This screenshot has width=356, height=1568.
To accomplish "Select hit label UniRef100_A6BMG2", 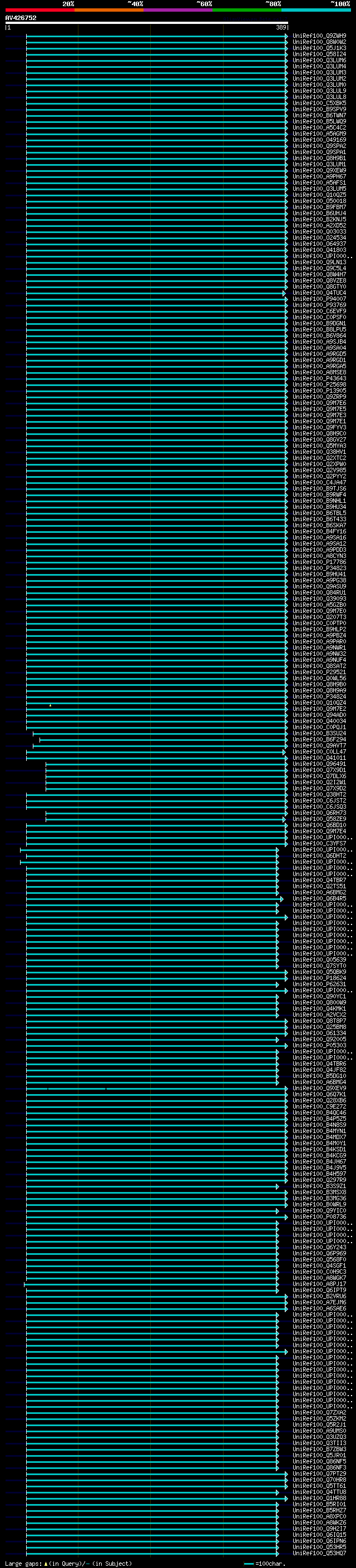I will (x=319, y=892).
